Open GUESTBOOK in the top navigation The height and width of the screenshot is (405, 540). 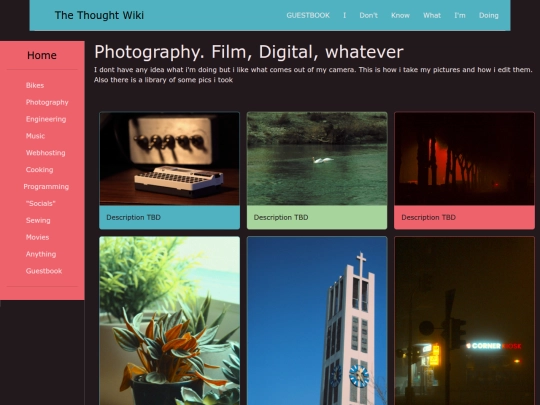308,15
